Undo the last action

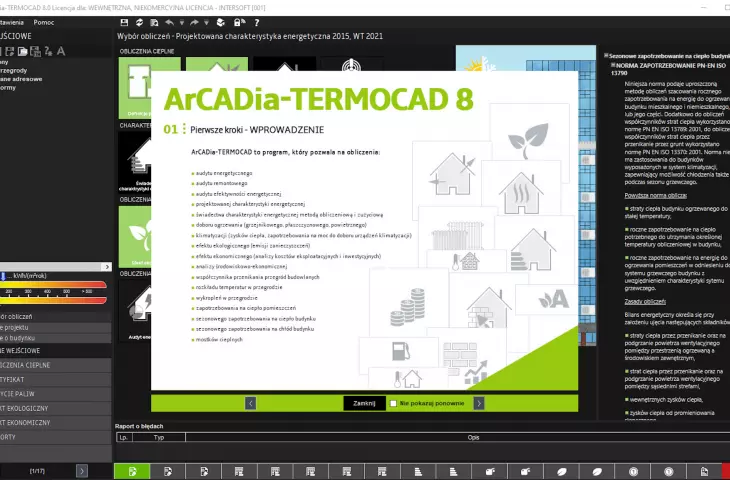point(169,22)
